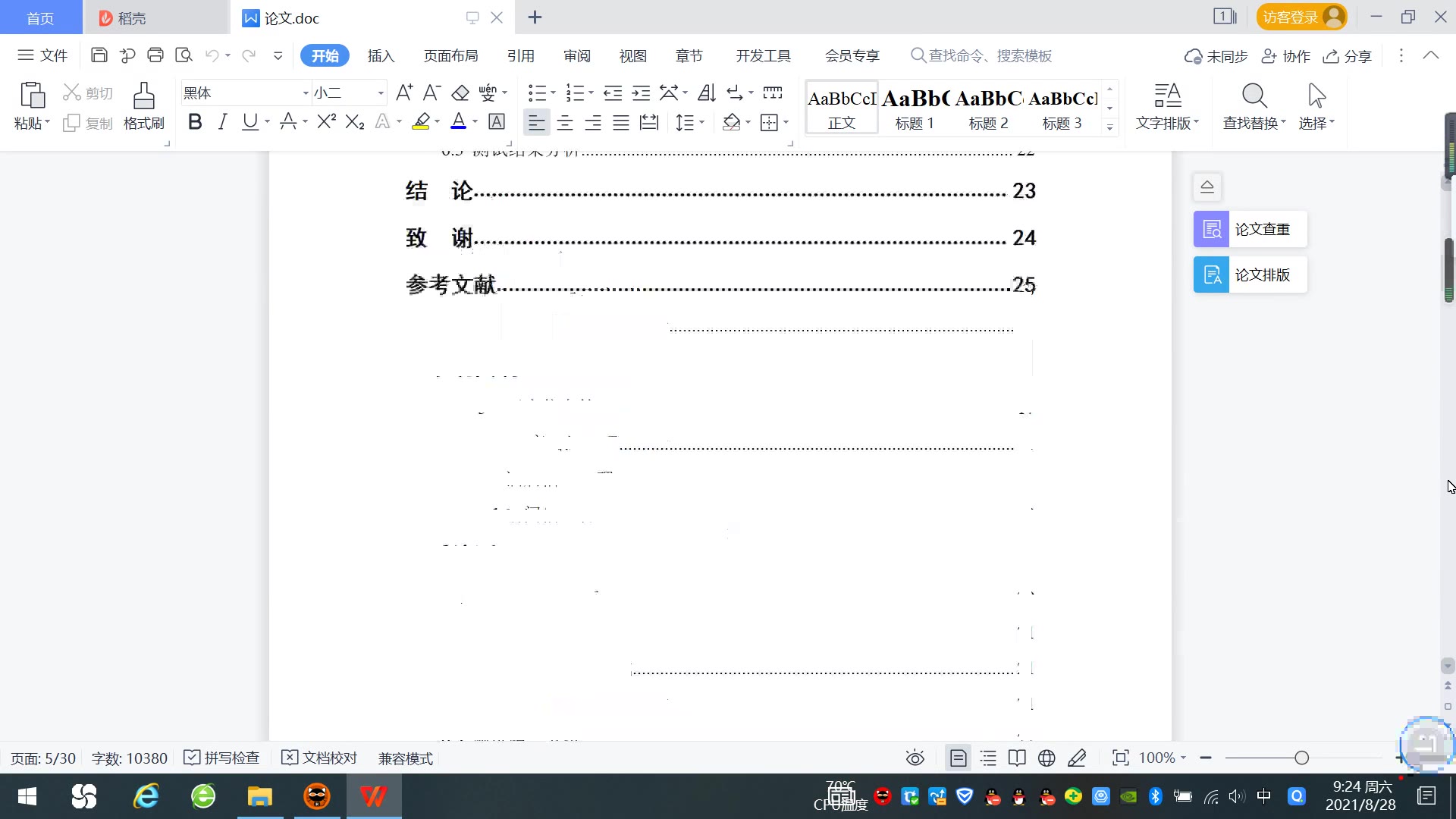Expand the bullet list dropdown
The image size is (1456, 819).
(553, 93)
